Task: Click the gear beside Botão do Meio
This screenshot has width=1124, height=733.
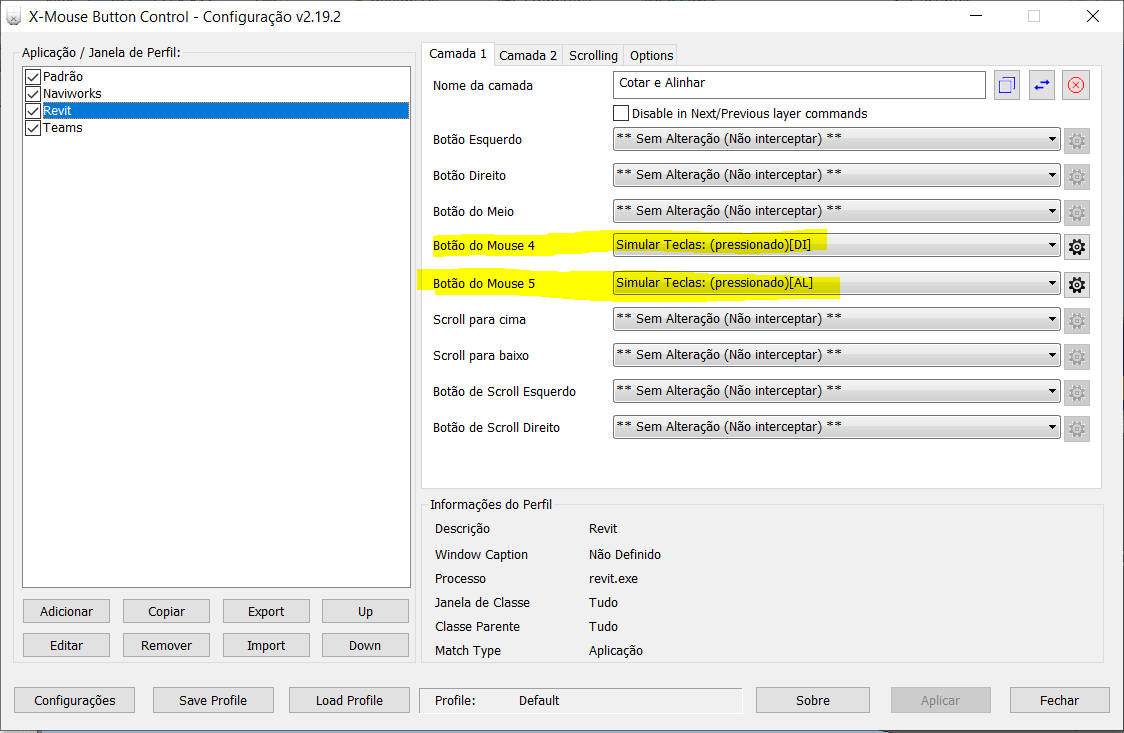Action: (1076, 212)
